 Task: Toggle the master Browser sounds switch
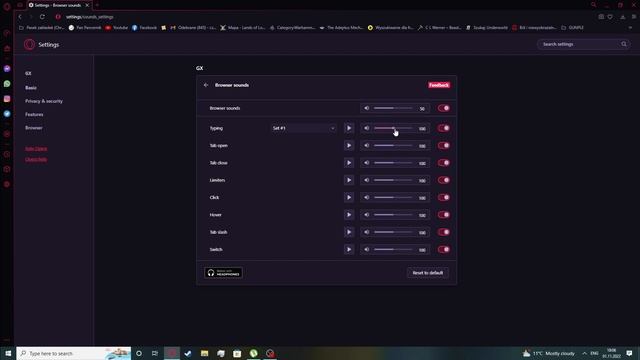[x=444, y=108]
